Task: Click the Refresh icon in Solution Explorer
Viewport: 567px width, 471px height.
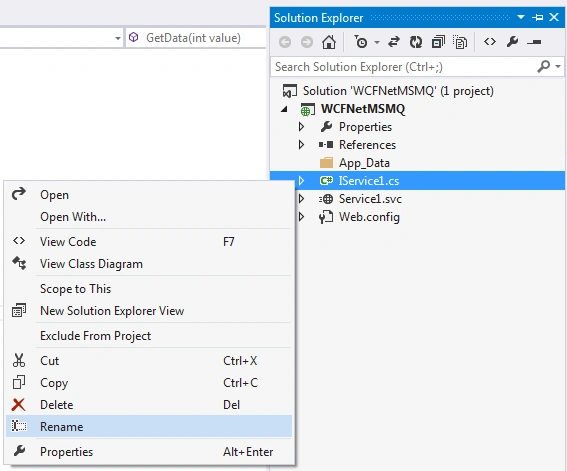Action: click(x=416, y=42)
